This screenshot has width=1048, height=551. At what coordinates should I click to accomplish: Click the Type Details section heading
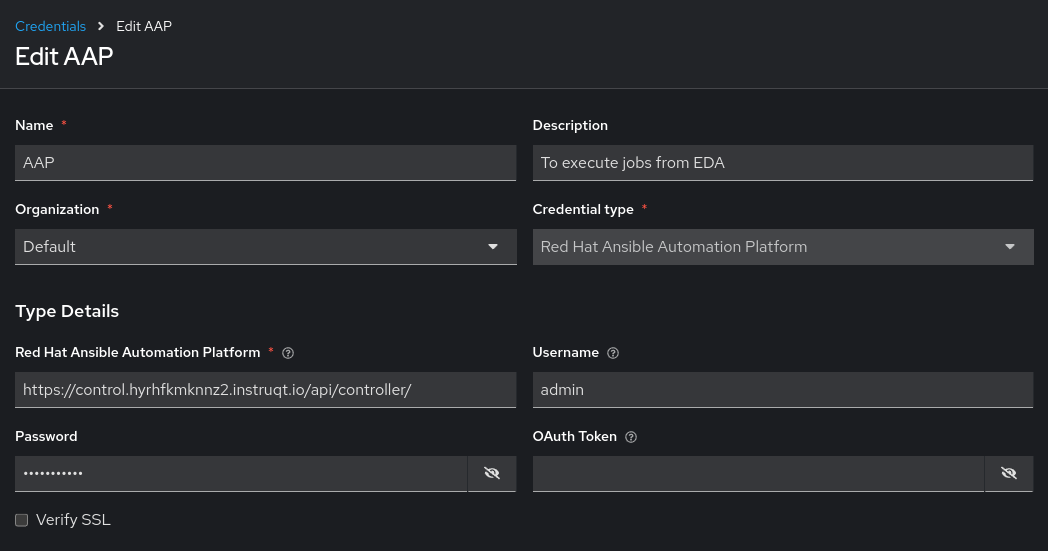tap(67, 312)
